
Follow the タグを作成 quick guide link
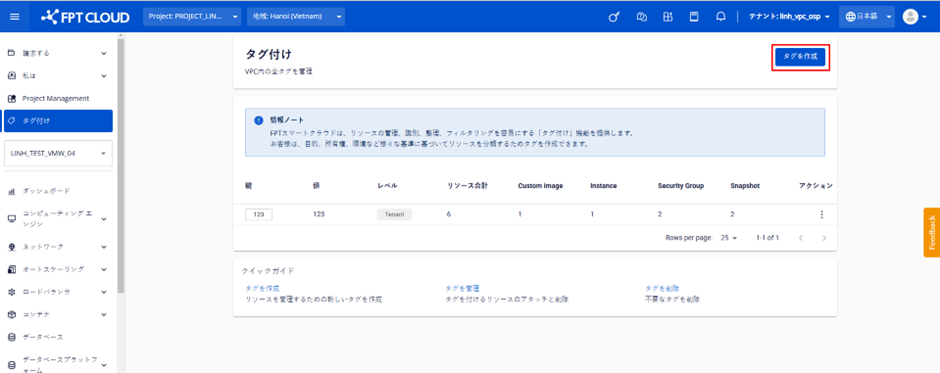pyautogui.click(x=263, y=288)
